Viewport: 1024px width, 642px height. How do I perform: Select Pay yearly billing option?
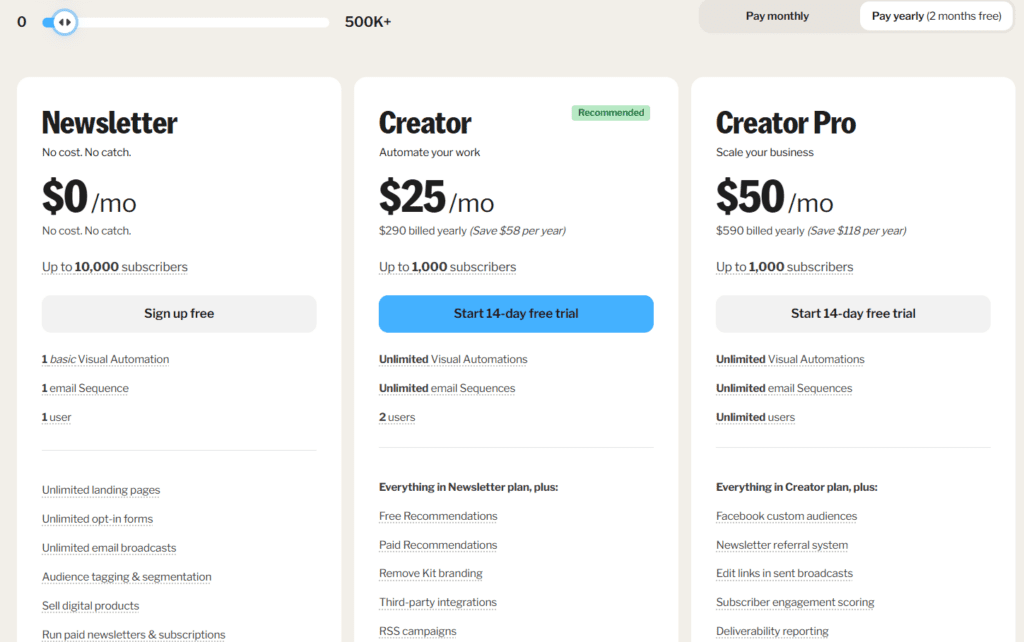[x=936, y=16]
